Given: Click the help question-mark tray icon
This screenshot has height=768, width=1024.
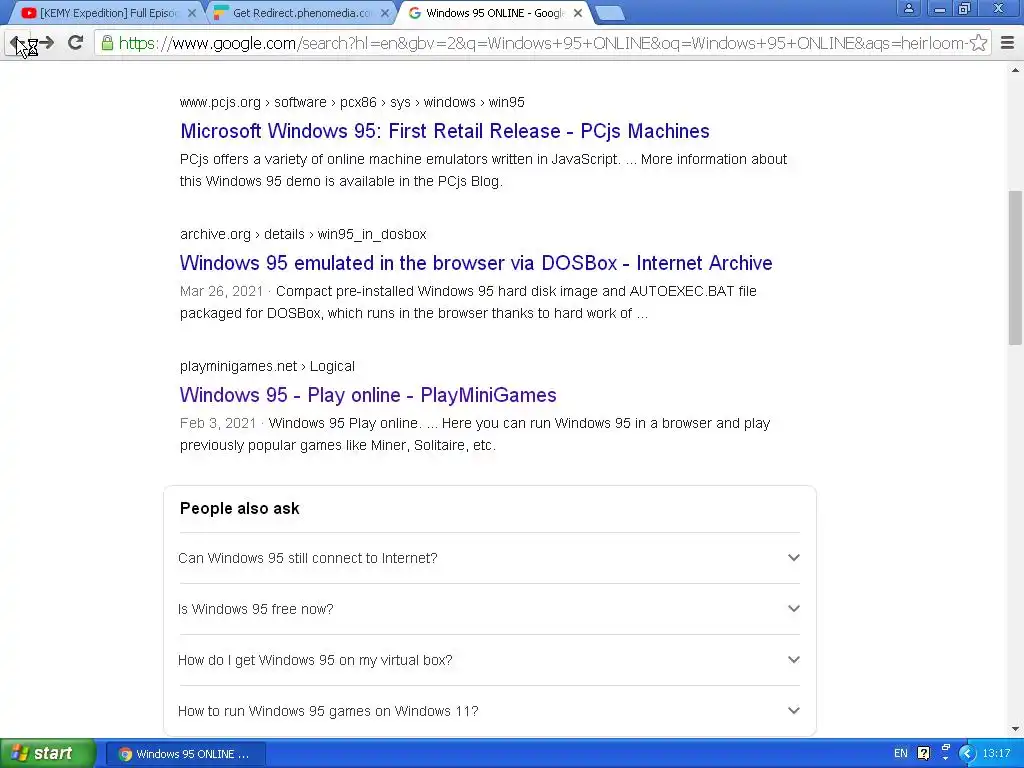Looking at the screenshot, I should coord(923,753).
